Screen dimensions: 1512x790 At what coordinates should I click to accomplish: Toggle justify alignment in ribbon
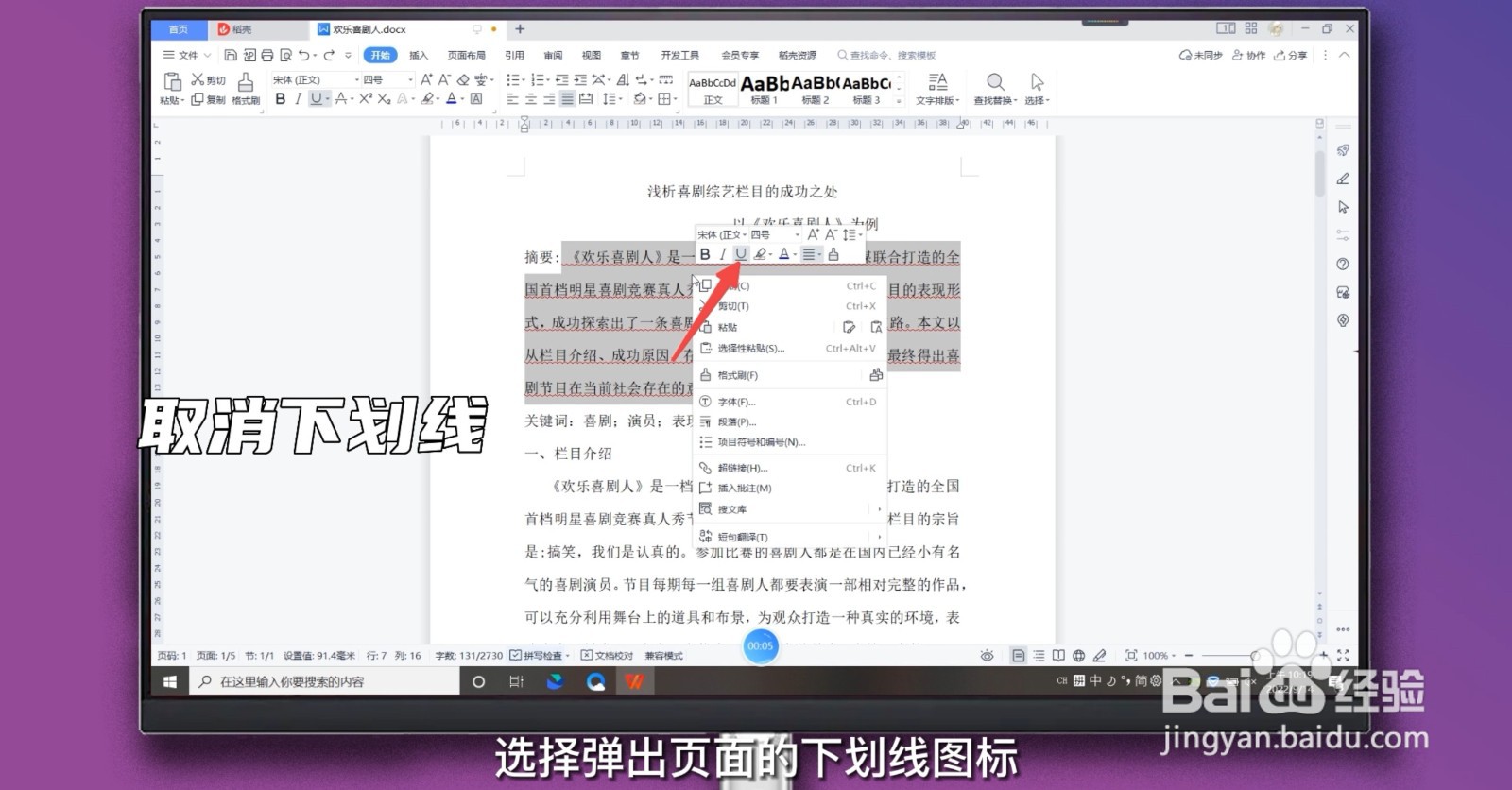point(567,98)
